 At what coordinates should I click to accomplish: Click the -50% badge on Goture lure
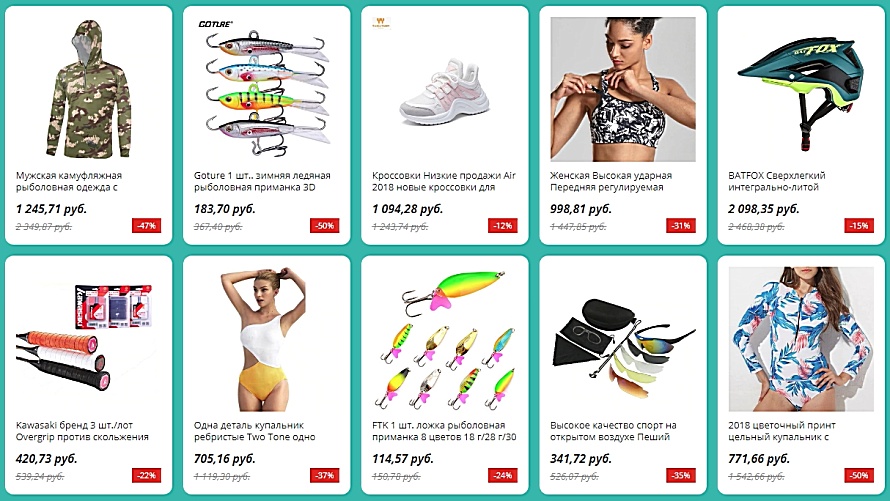pyautogui.click(x=325, y=226)
